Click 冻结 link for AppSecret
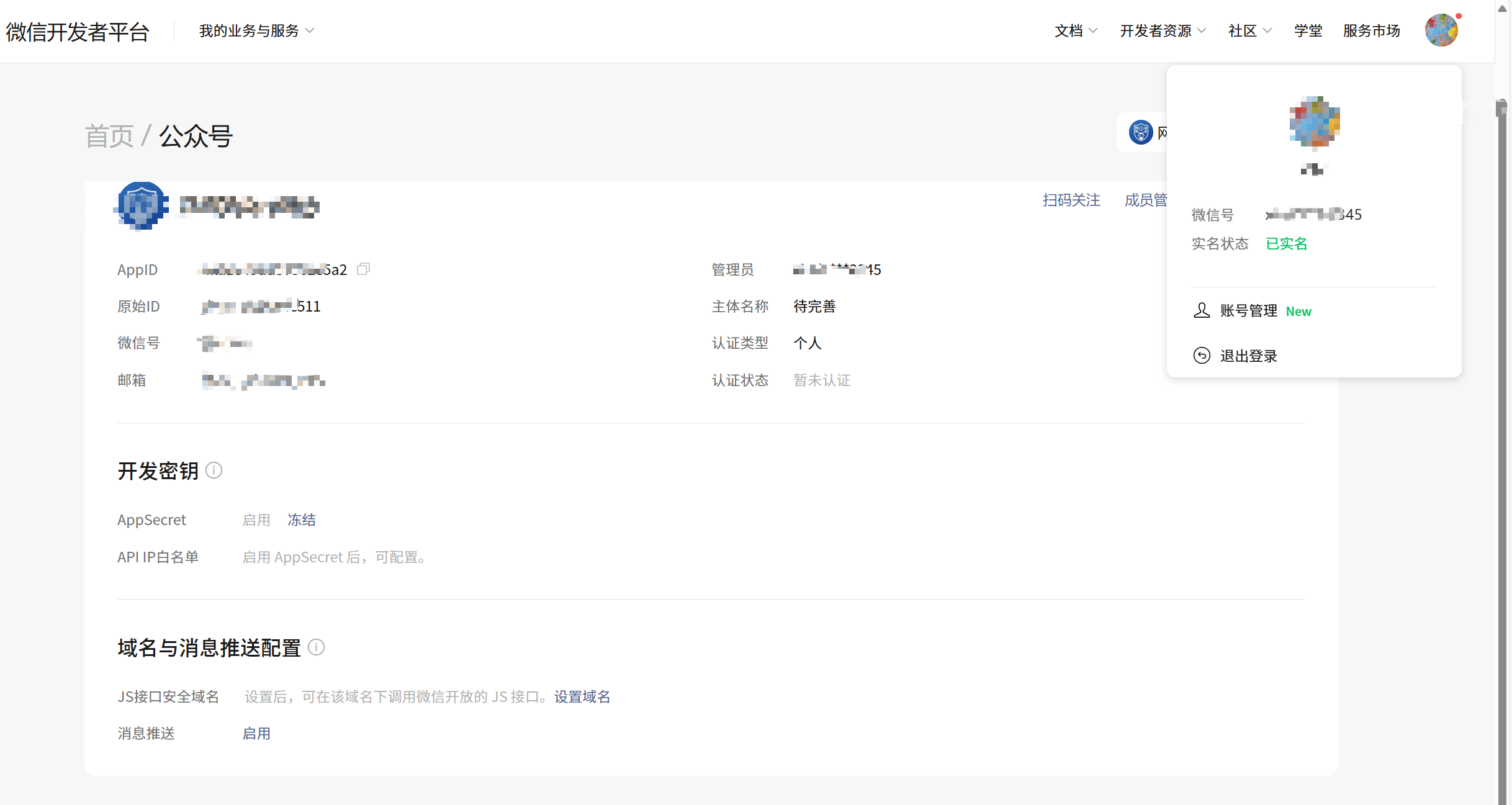 (x=302, y=519)
